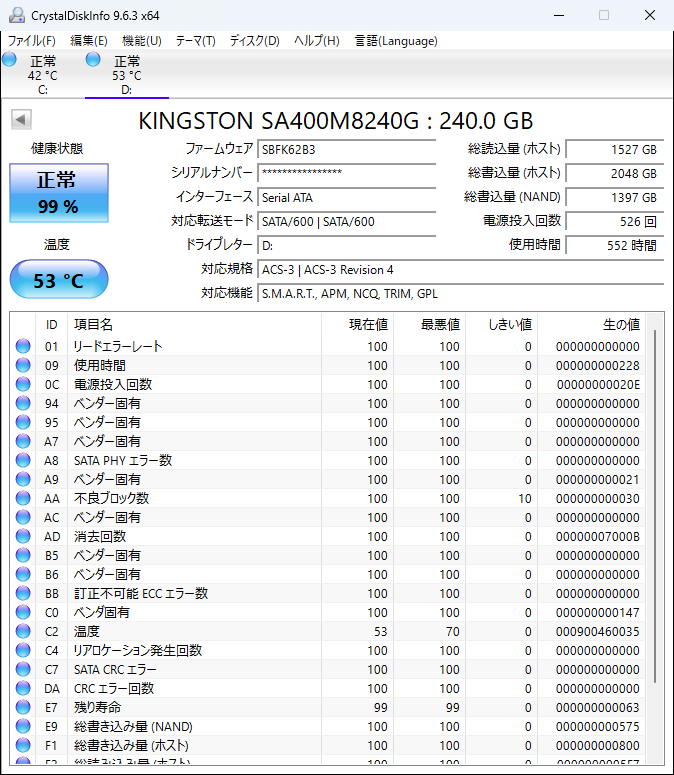
Task: Click the firmware field SBFK62B3
Action: [x=346, y=149]
